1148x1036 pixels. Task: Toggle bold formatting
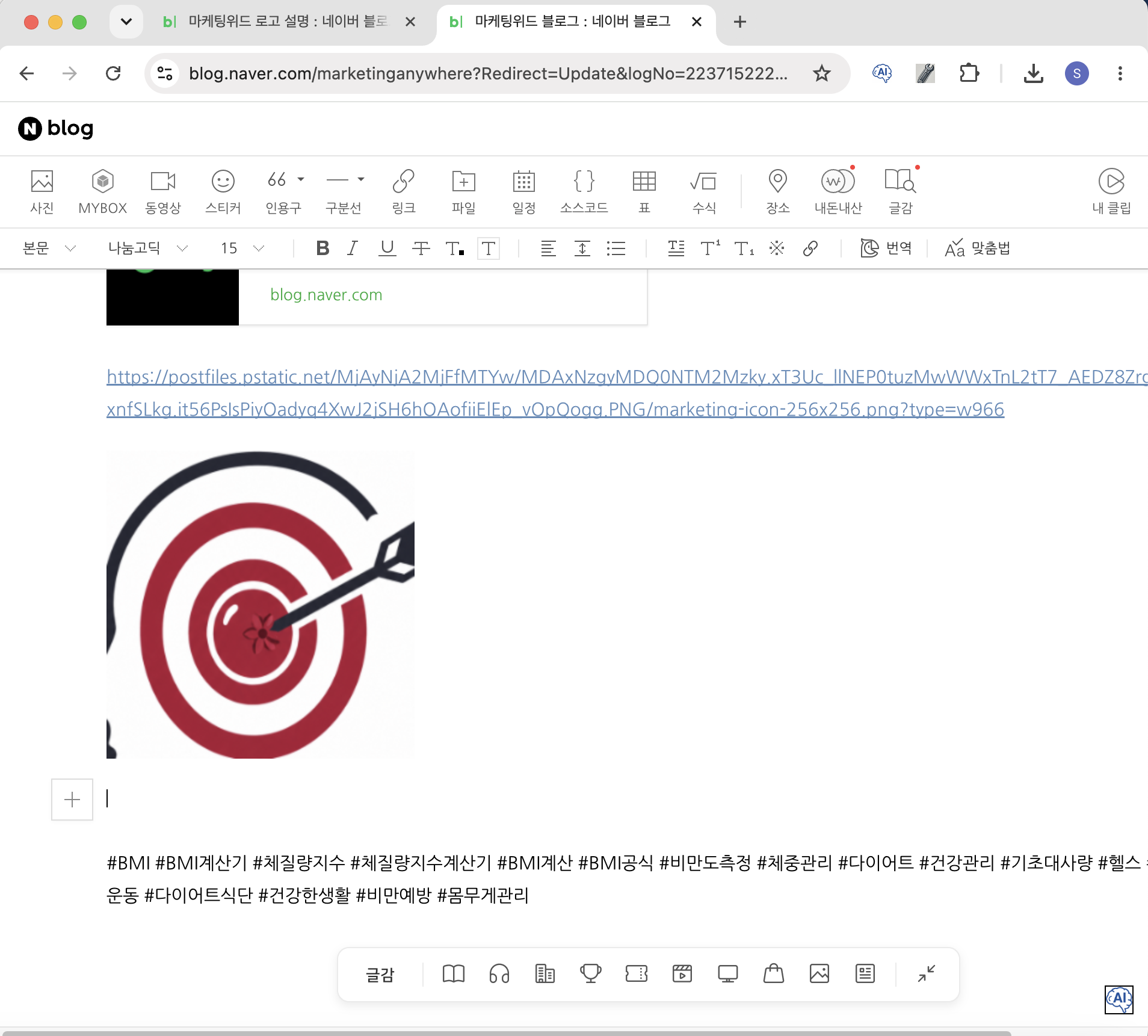point(322,248)
